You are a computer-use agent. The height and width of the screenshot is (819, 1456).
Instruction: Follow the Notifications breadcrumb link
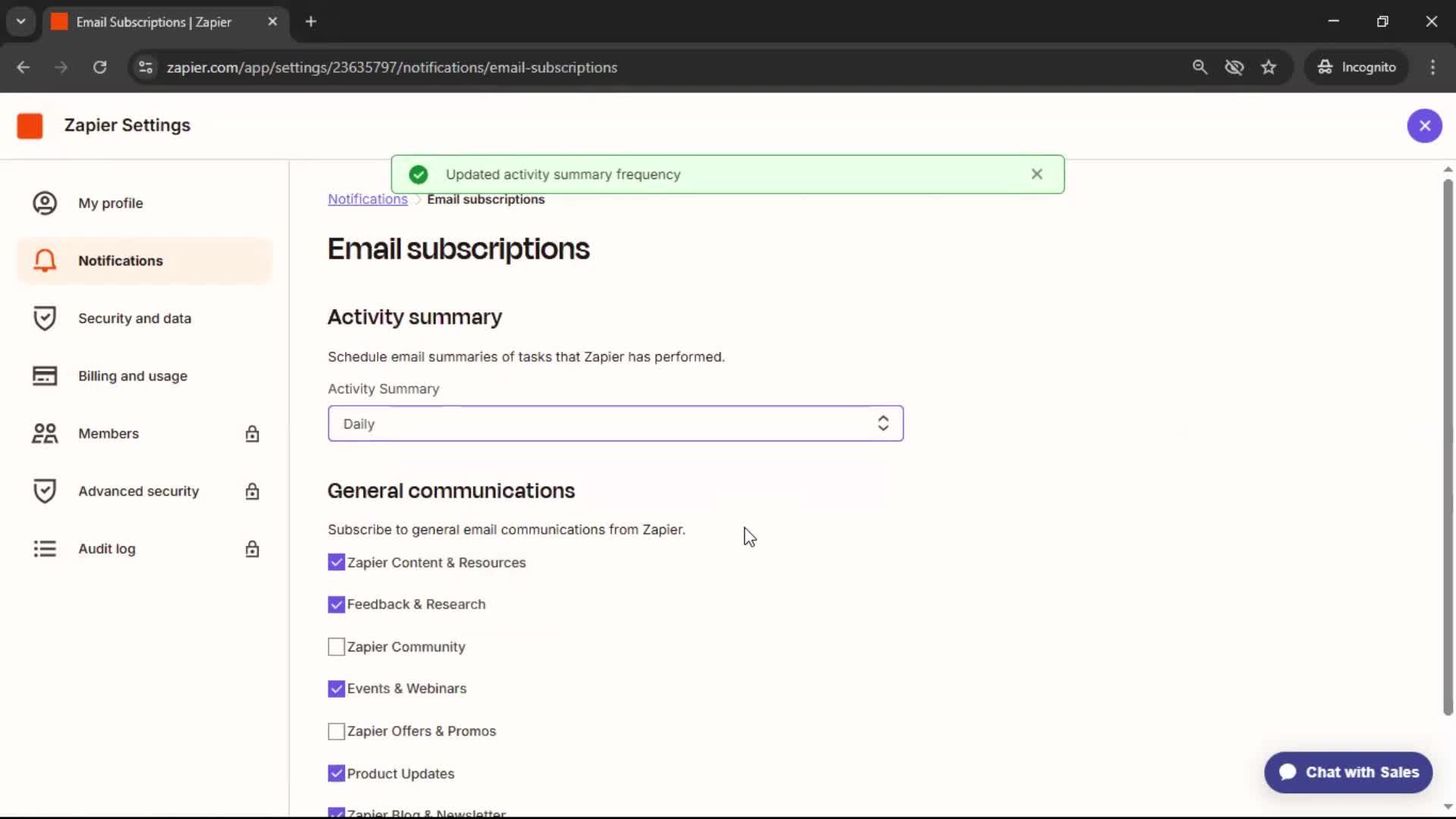click(x=368, y=199)
